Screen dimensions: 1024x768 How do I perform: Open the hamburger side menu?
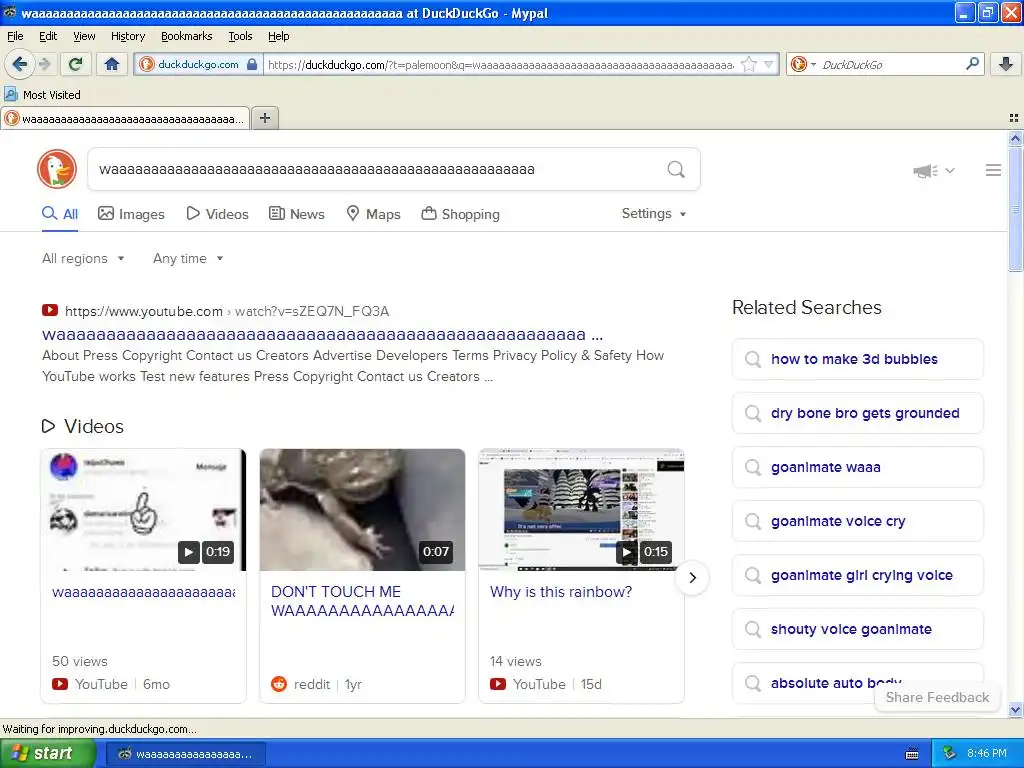click(x=993, y=170)
